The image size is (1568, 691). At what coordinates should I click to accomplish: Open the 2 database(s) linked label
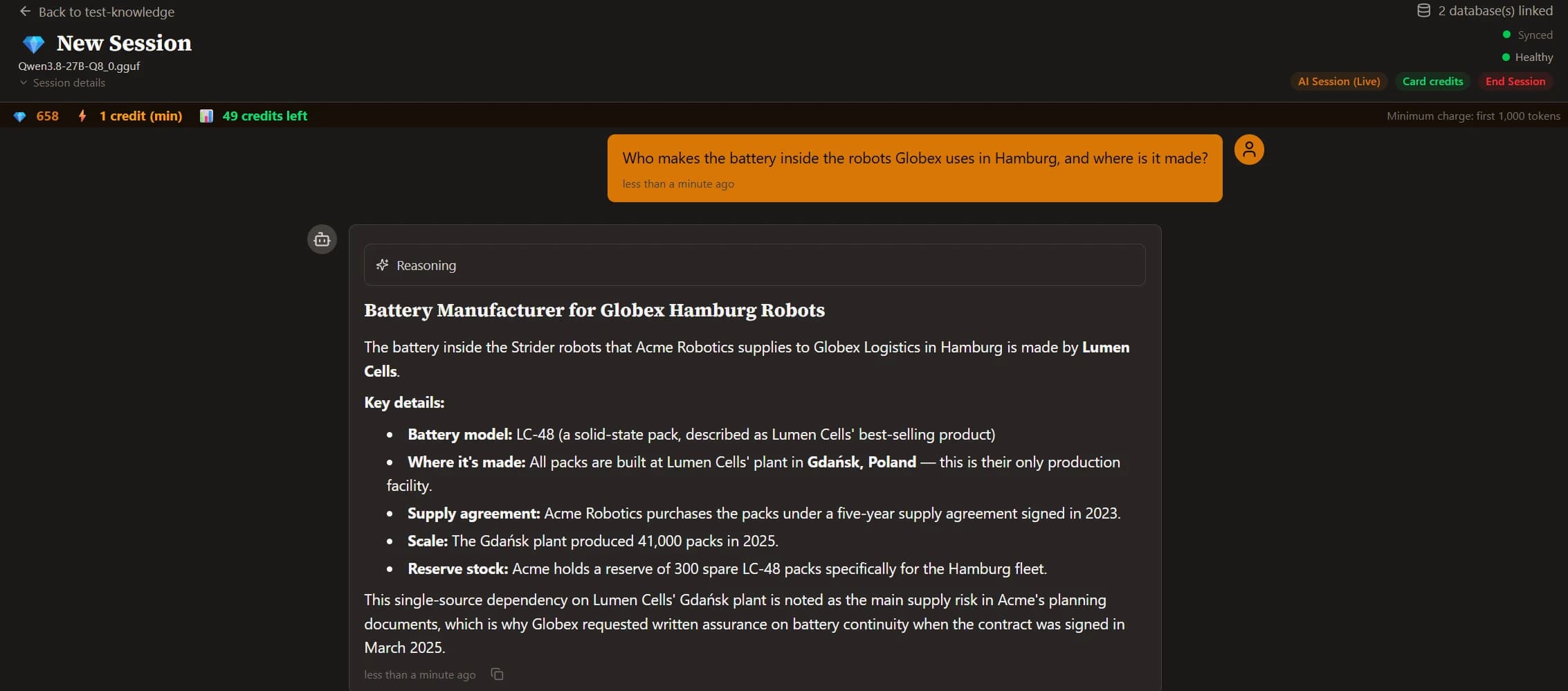click(x=1495, y=10)
